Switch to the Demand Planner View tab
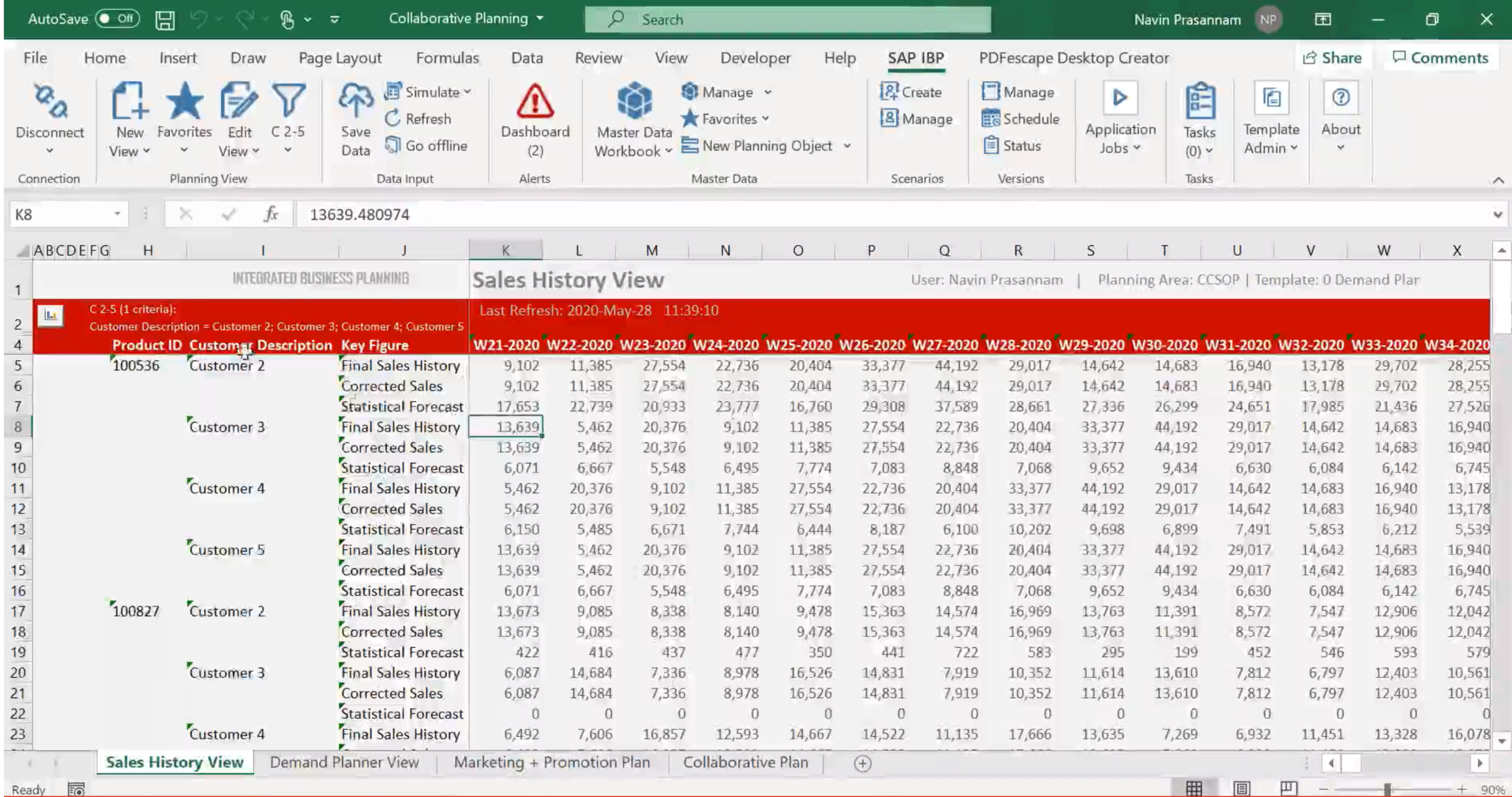This screenshot has width=1512, height=797. tap(344, 762)
